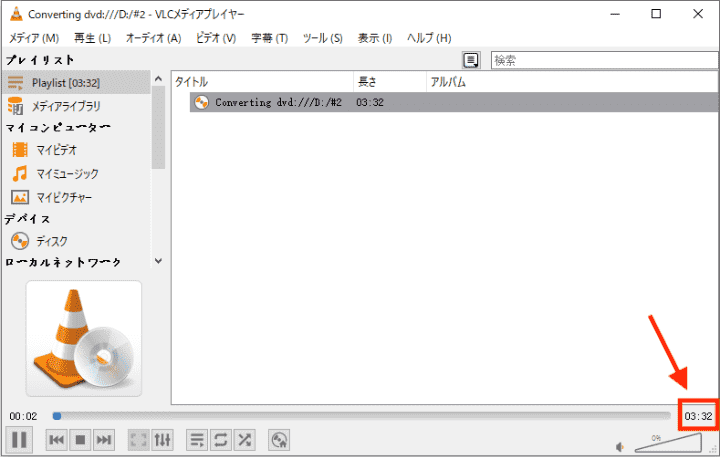720x457 pixels.
Task: Focus the 検索 search field
Action: click(604, 60)
